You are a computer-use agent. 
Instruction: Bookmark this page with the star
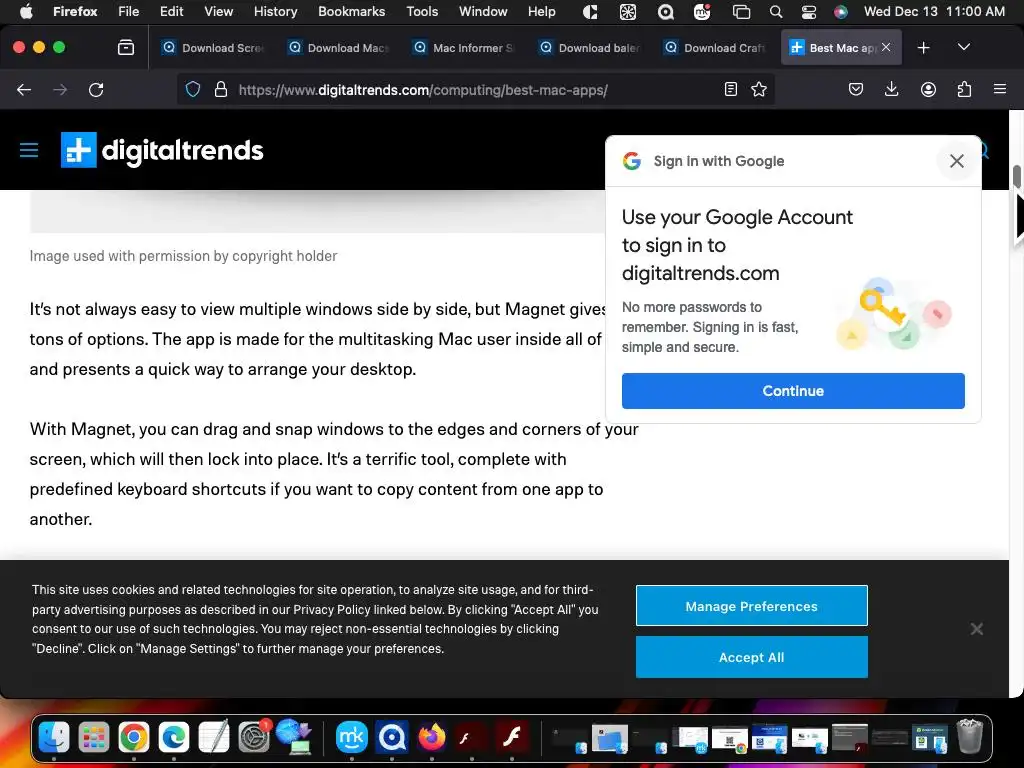coord(759,89)
